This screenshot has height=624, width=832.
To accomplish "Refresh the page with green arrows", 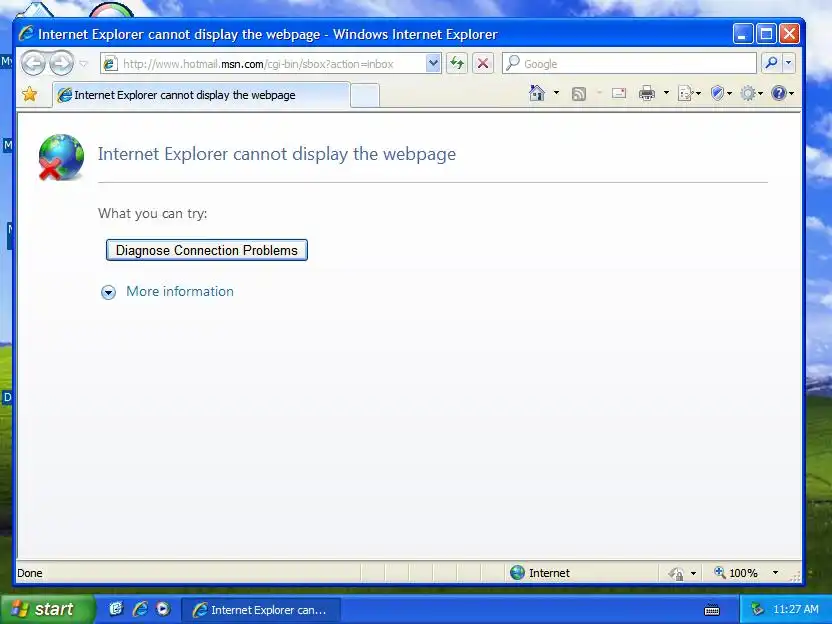I will pos(457,64).
